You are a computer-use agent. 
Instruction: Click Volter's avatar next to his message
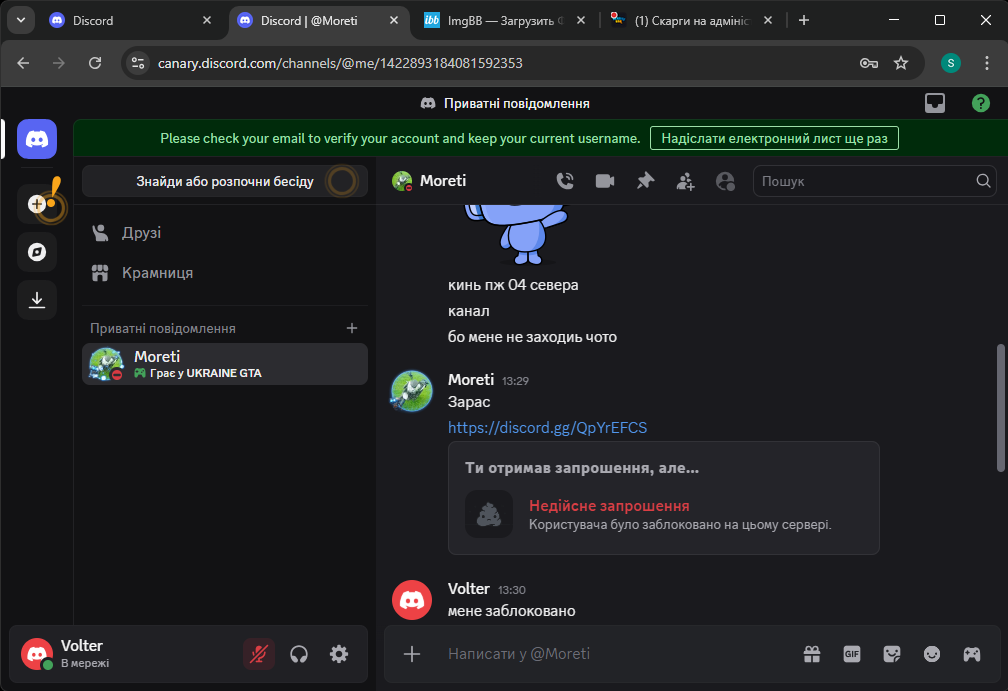412,600
